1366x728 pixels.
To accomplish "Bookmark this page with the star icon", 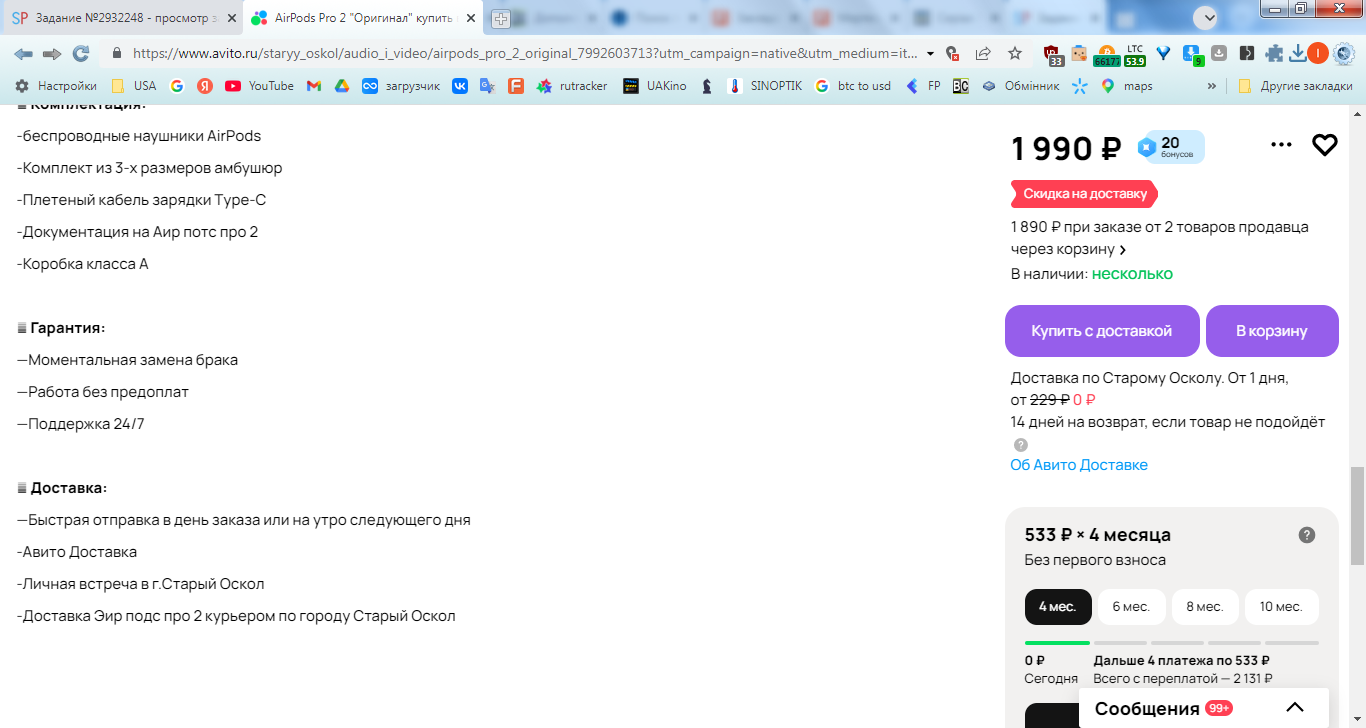I will pos(1015,53).
